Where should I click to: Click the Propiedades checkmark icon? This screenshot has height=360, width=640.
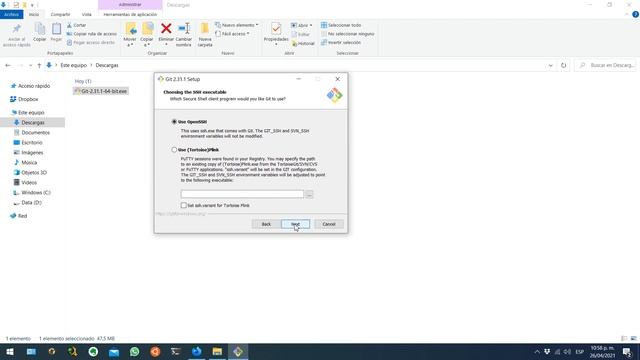point(276,29)
